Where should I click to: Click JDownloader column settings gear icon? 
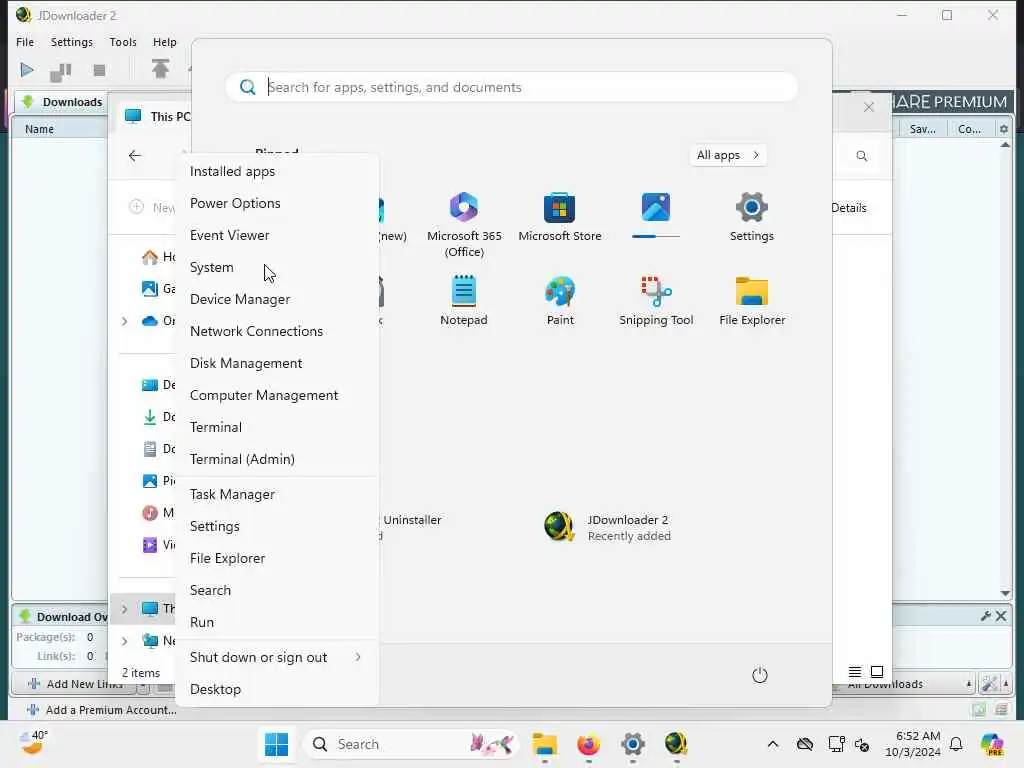click(x=1004, y=129)
